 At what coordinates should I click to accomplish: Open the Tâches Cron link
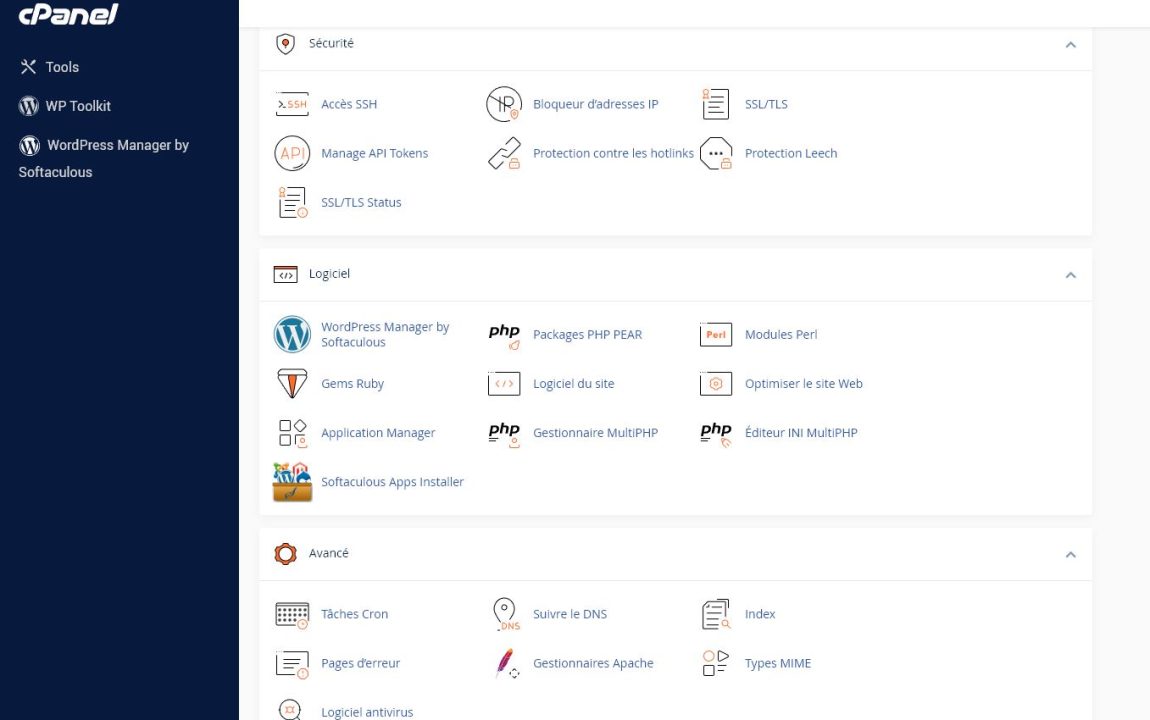click(355, 614)
